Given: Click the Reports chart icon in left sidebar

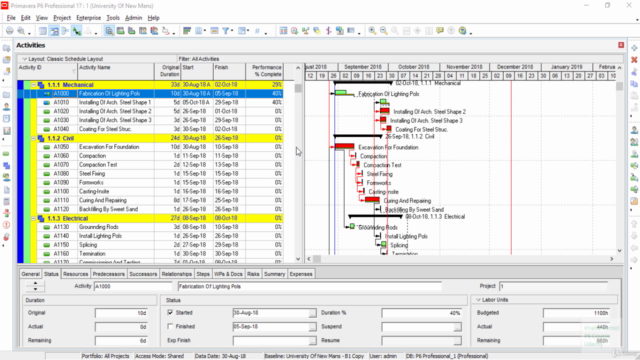Looking at the screenshot, I should [7, 131].
